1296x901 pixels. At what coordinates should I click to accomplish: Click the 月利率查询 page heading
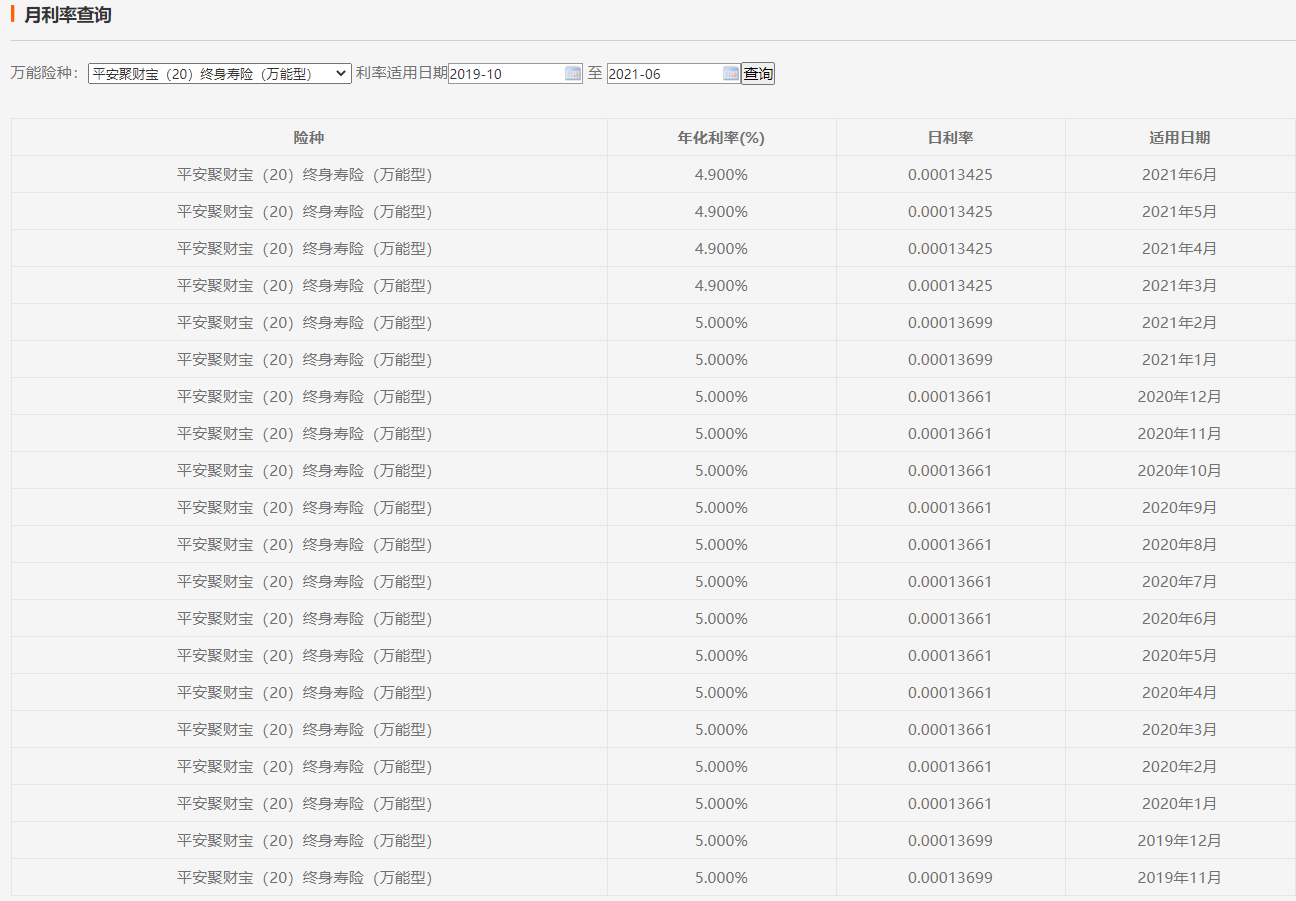click(68, 15)
